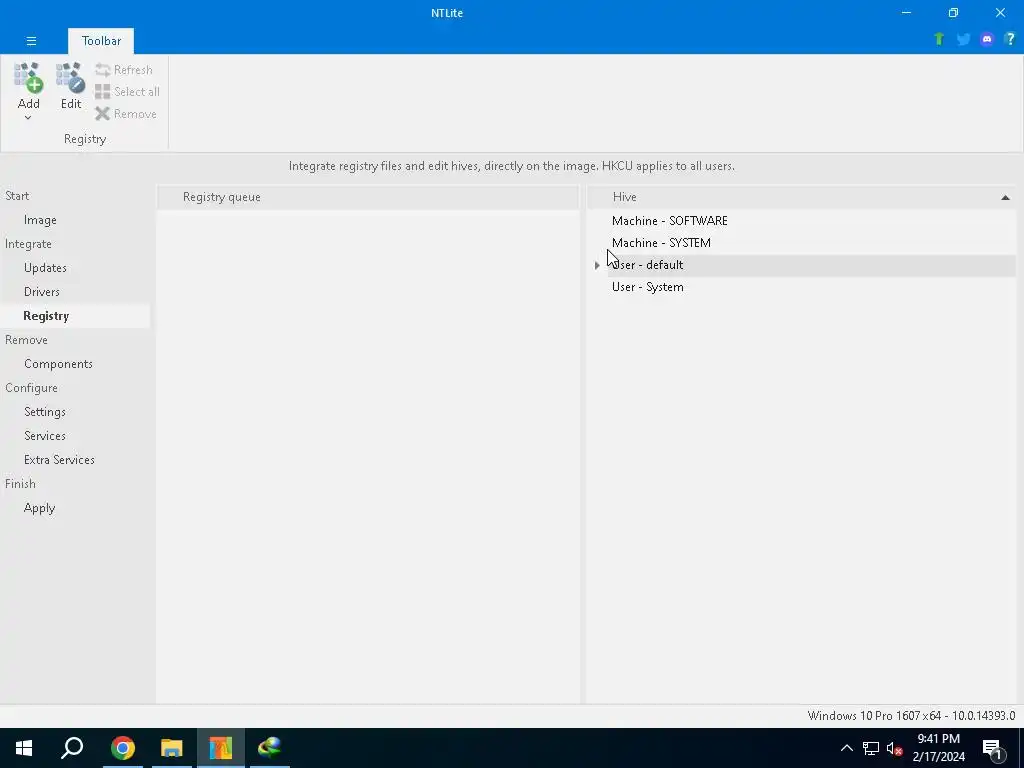This screenshot has height=768, width=1024.
Task: Click the Start section label in sidebar
Action: pyautogui.click(x=17, y=196)
